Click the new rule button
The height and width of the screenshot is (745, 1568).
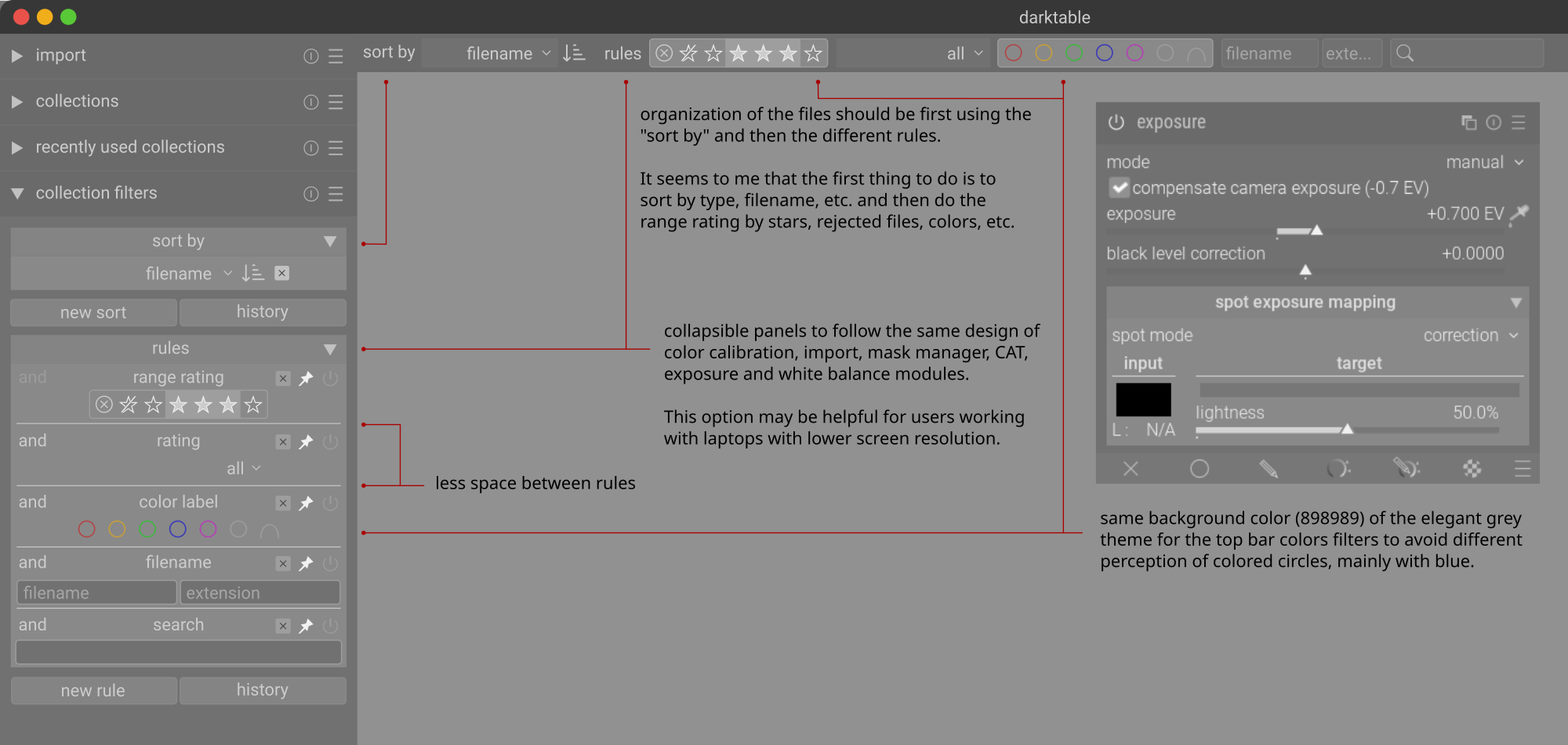click(x=93, y=690)
